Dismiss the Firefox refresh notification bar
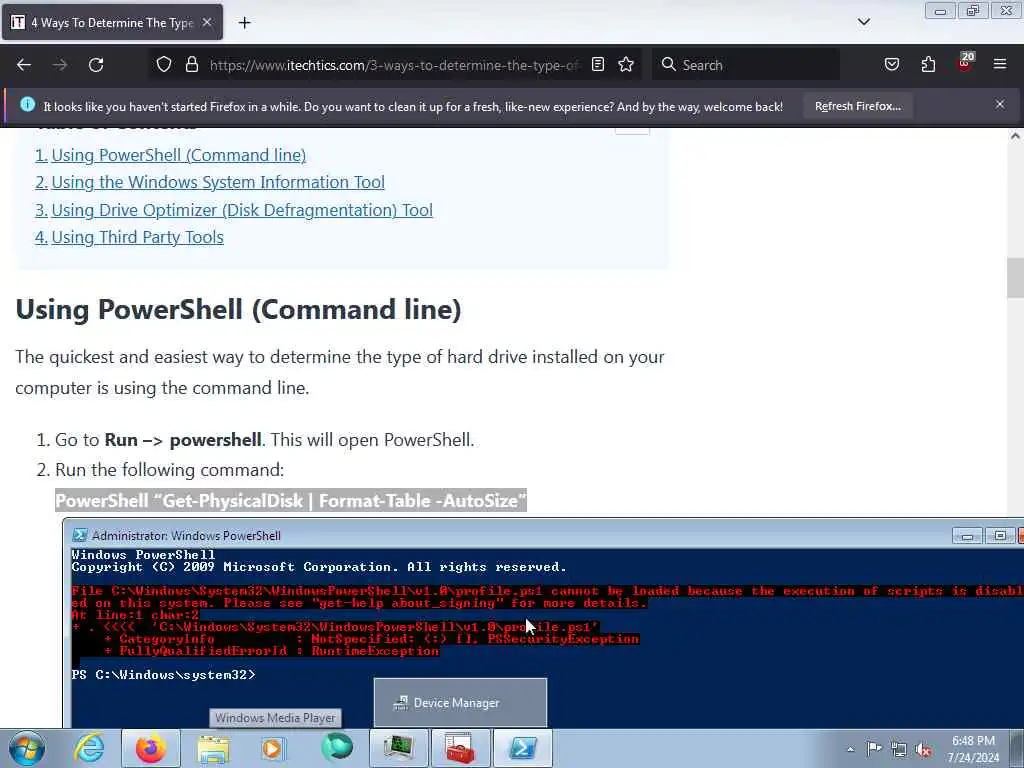 1000,104
